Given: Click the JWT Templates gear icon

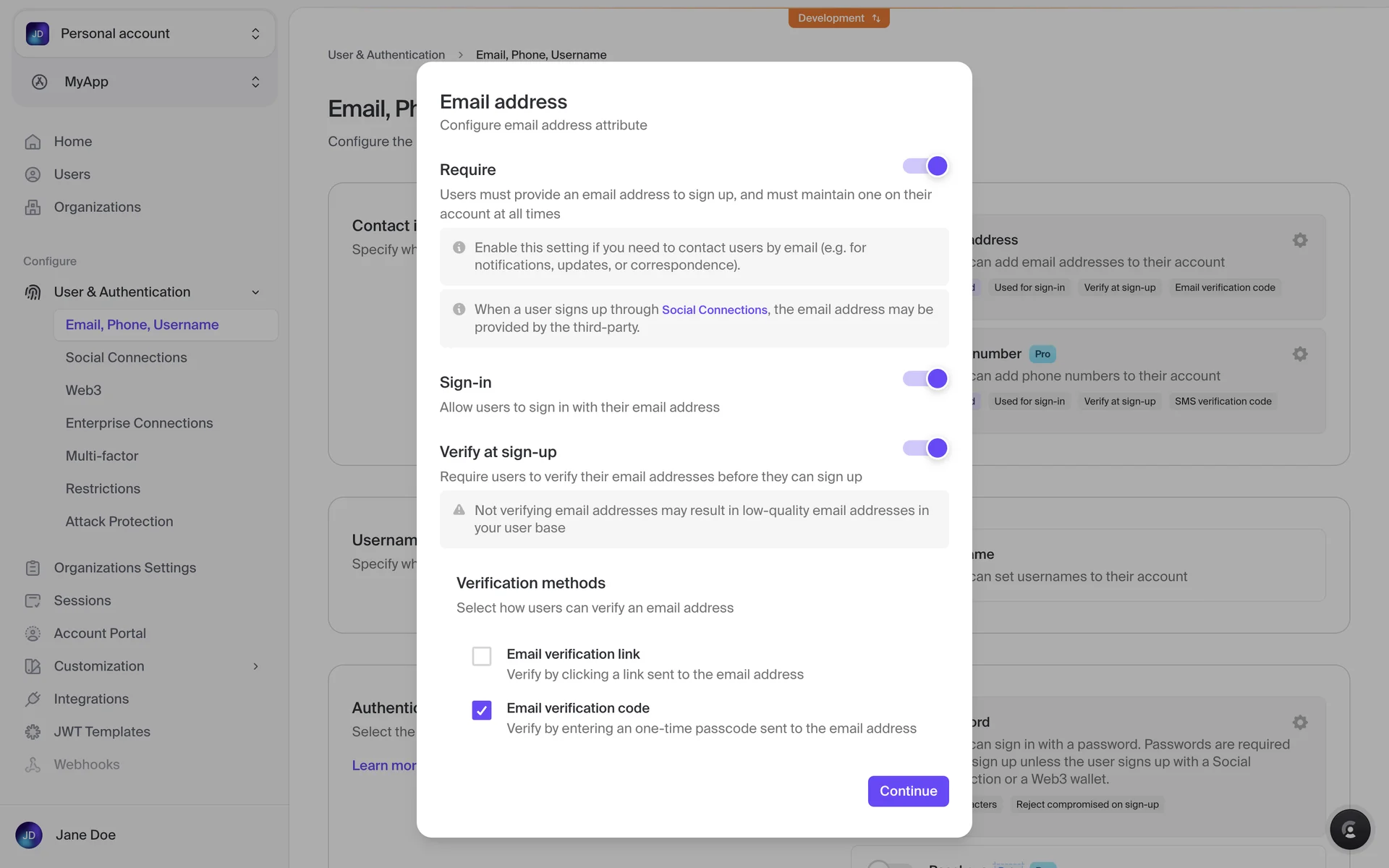Looking at the screenshot, I should [33, 732].
